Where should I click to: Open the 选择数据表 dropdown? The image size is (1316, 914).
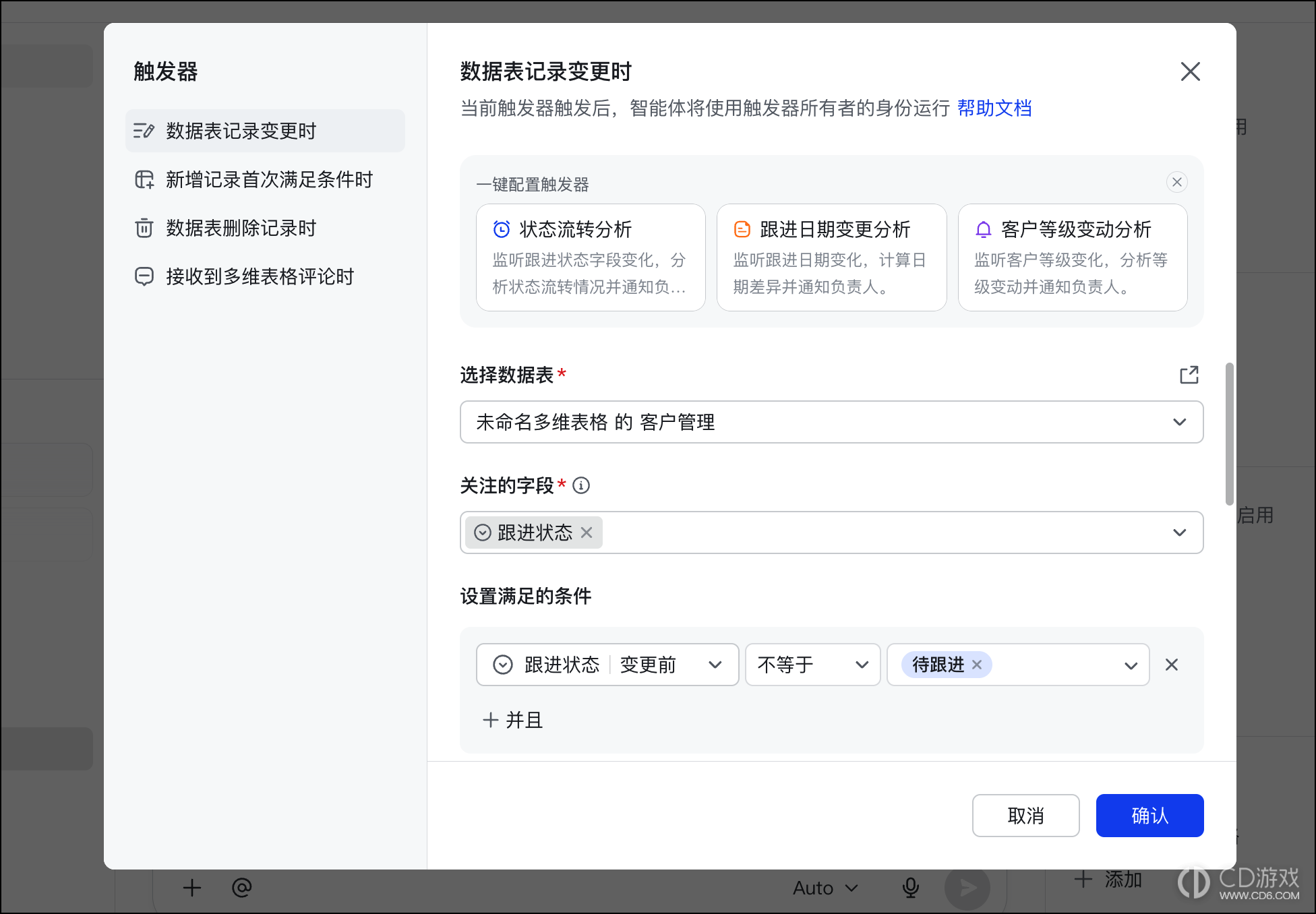point(832,422)
